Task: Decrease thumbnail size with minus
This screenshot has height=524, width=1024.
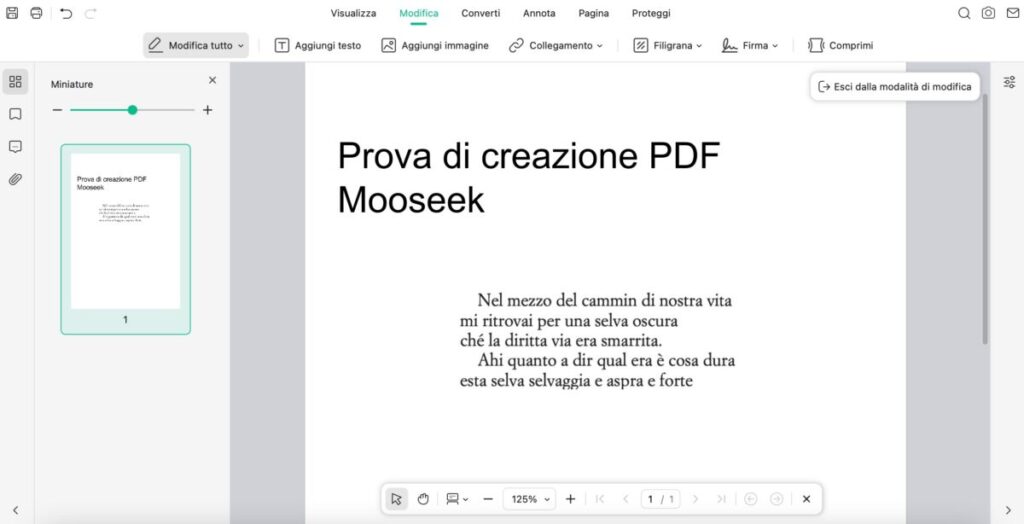Action: pyautogui.click(x=57, y=110)
